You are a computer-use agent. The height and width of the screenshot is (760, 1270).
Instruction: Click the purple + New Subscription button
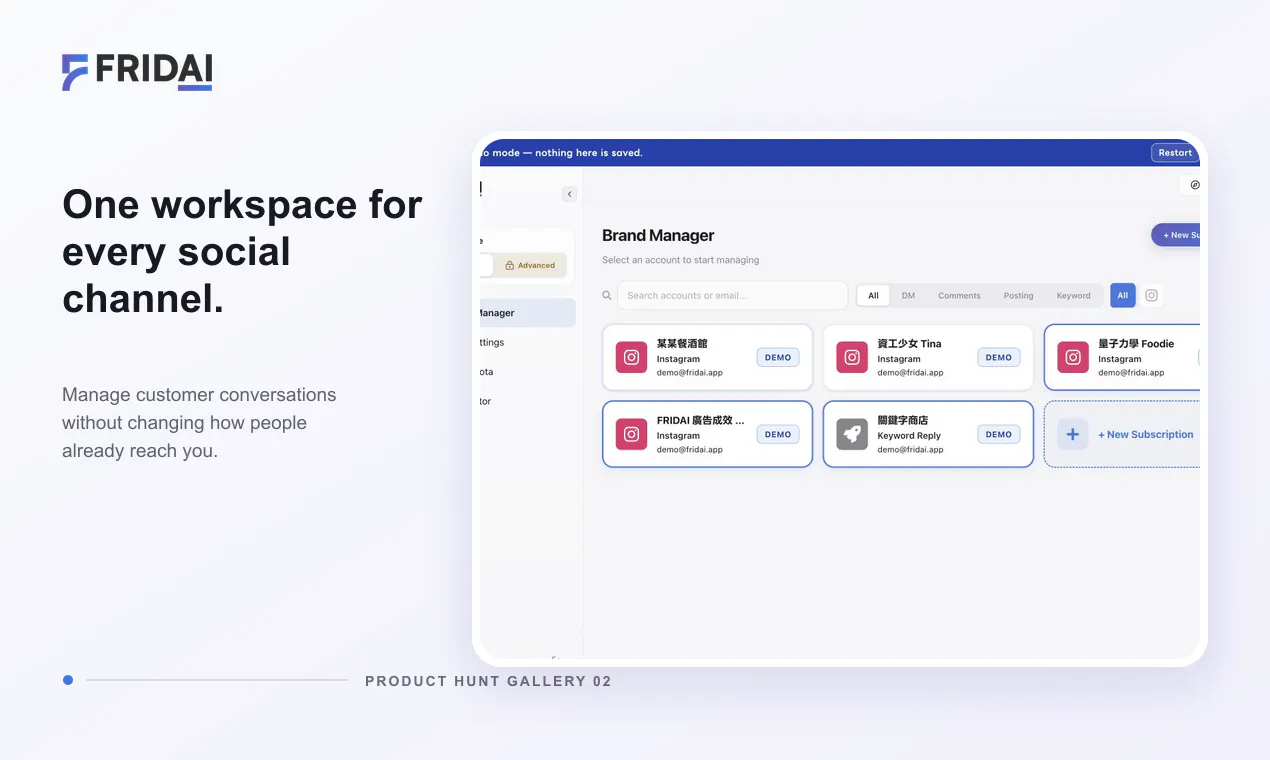[x=1177, y=235]
